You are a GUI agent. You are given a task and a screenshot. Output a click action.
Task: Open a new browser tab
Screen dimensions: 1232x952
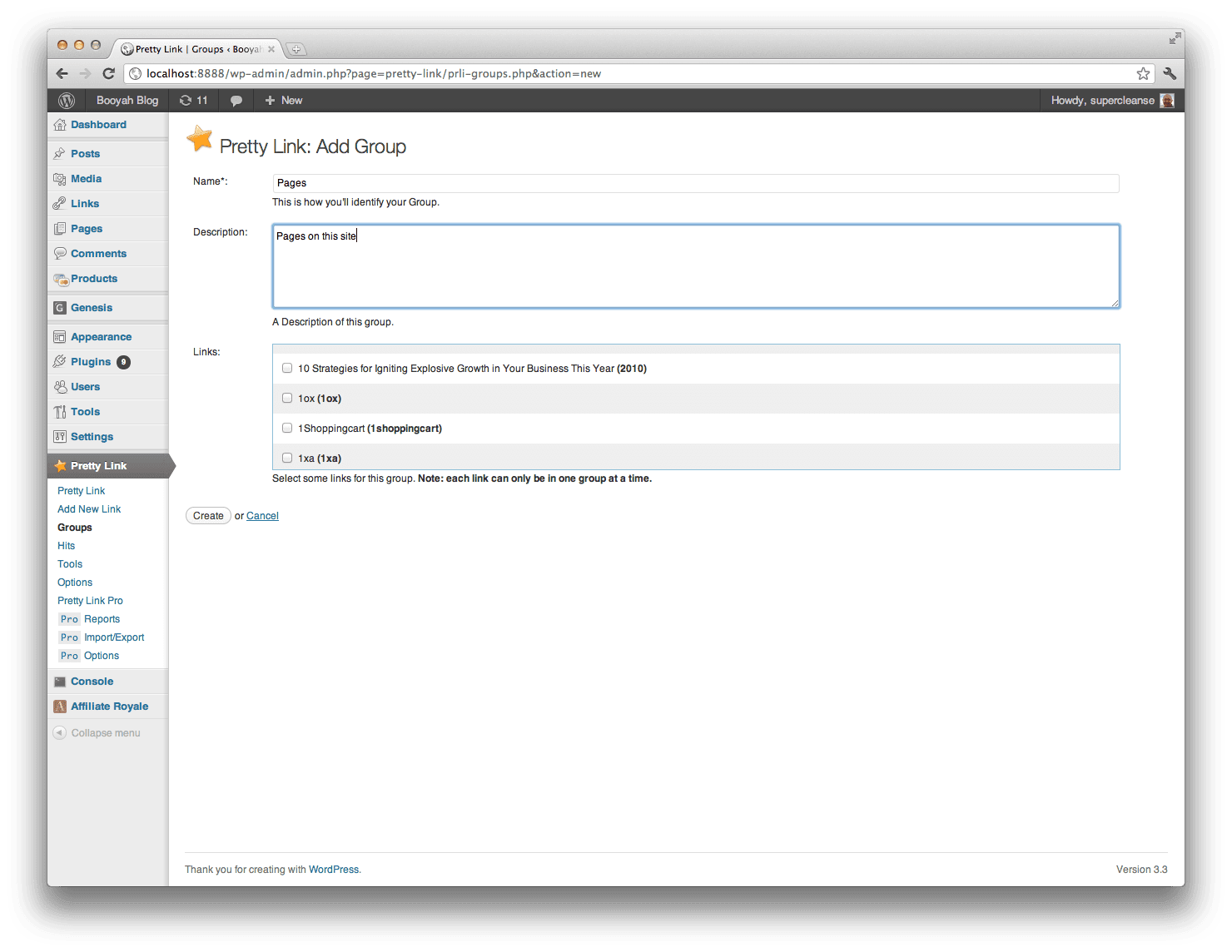(296, 49)
